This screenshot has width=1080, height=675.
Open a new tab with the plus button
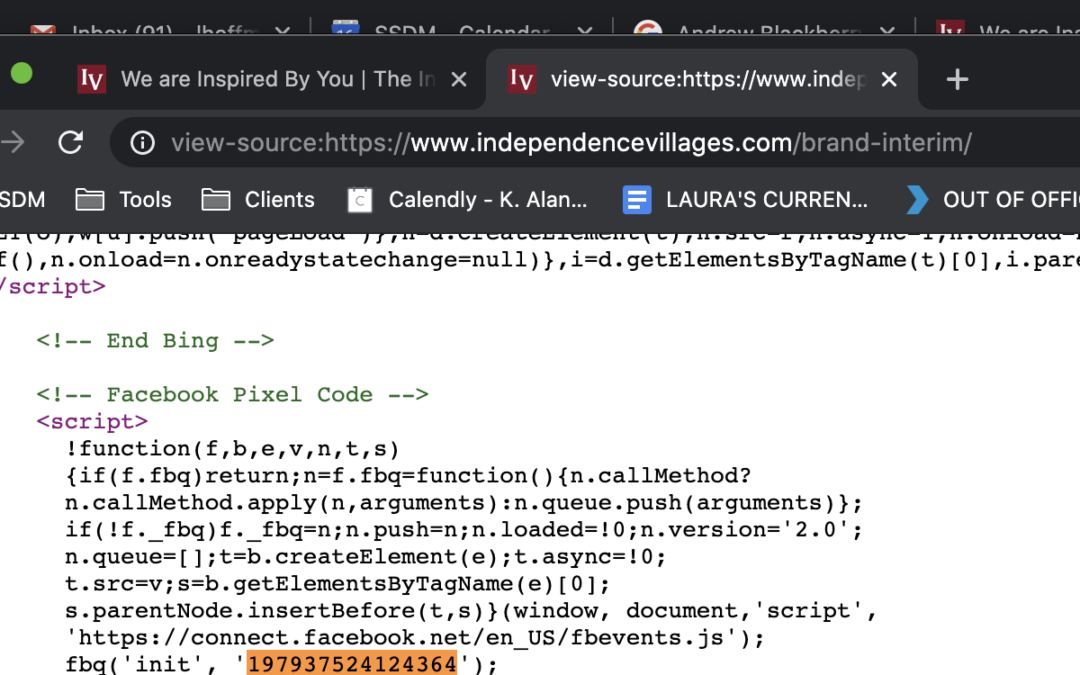tap(957, 79)
